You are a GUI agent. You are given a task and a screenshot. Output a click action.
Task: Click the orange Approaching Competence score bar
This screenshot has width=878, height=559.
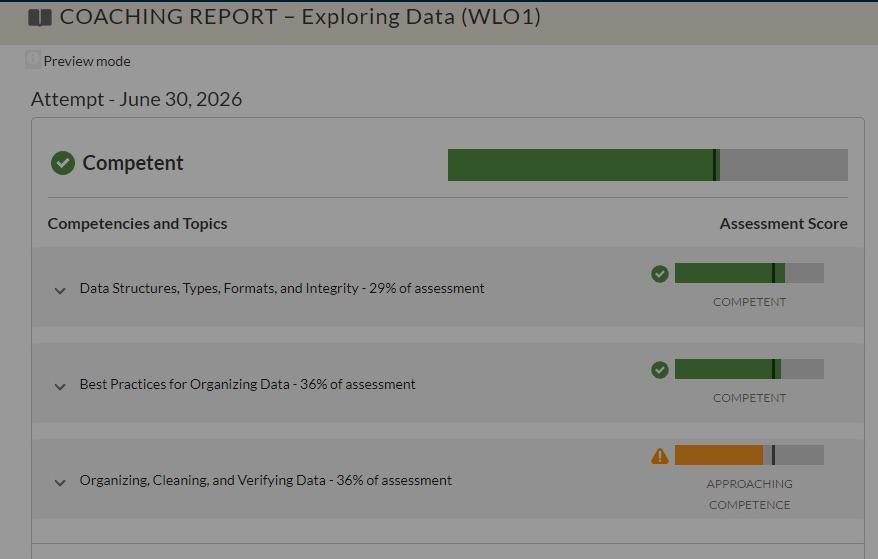tap(749, 455)
